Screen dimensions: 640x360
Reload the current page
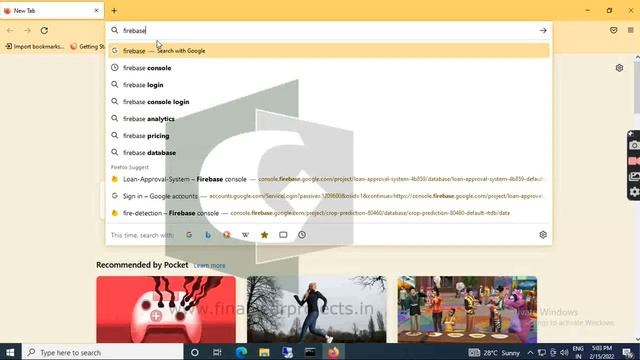[44, 30]
